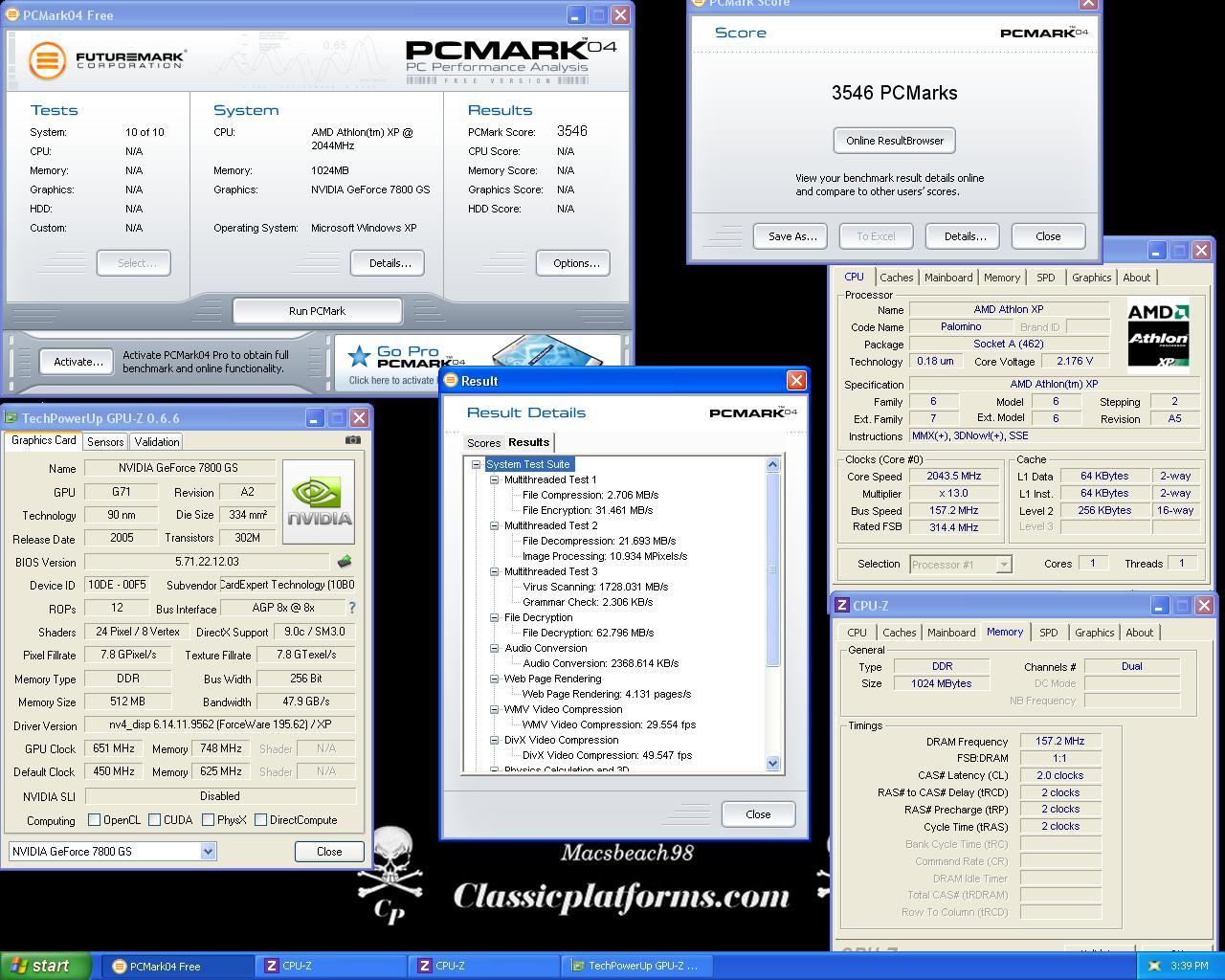The width and height of the screenshot is (1225, 980).
Task: Open About tab in the upper CPU-Z window
Action: (x=1137, y=278)
